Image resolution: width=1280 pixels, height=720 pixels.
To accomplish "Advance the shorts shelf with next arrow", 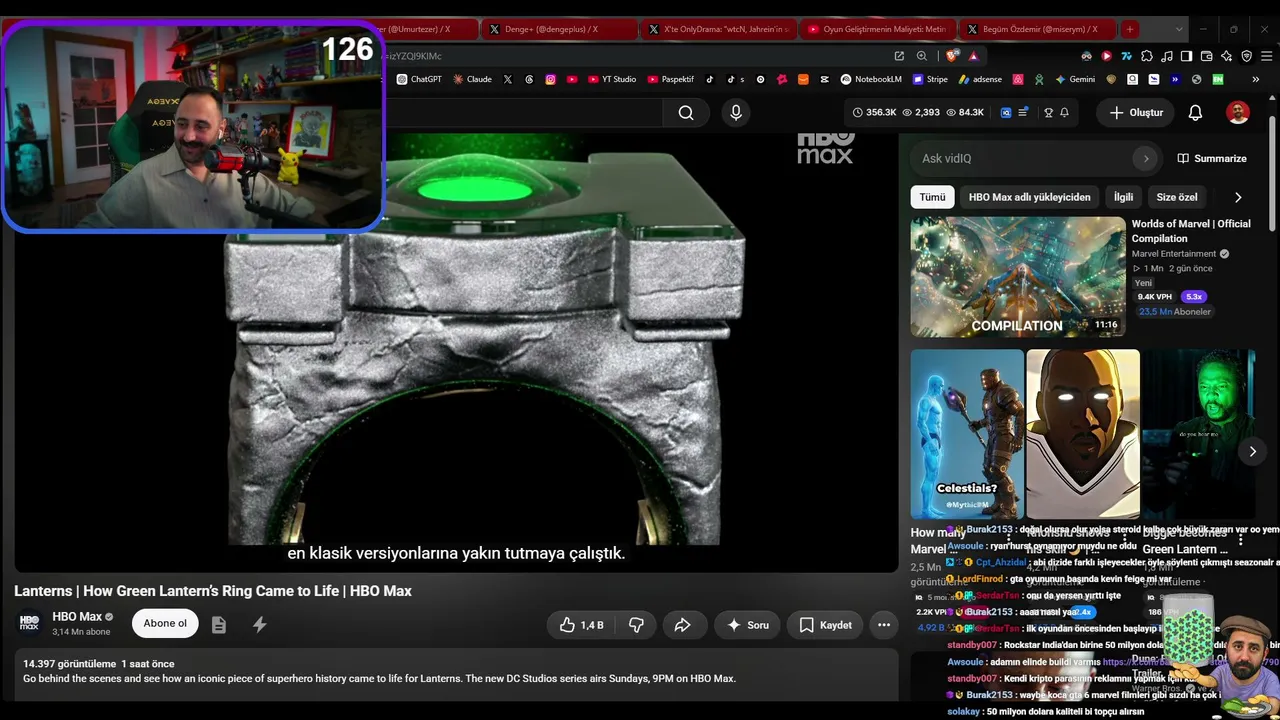I will 1252,451.
